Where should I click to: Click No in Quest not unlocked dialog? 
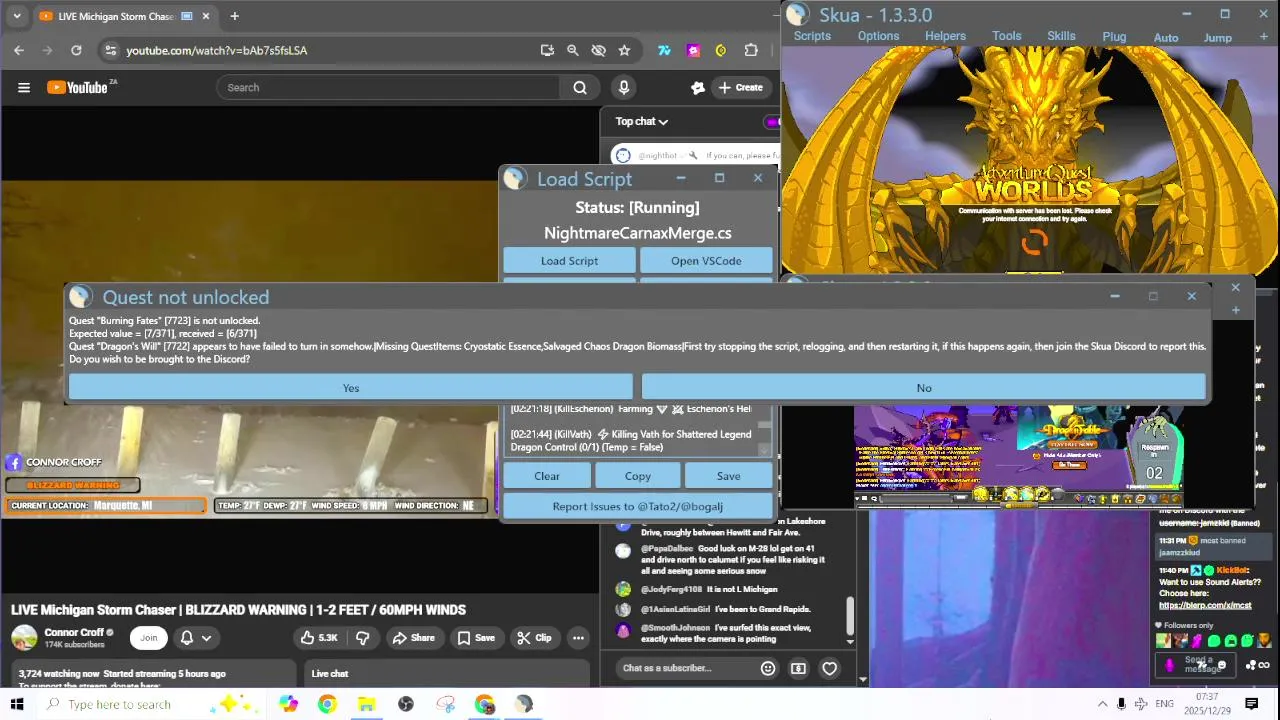coord(924,388)
